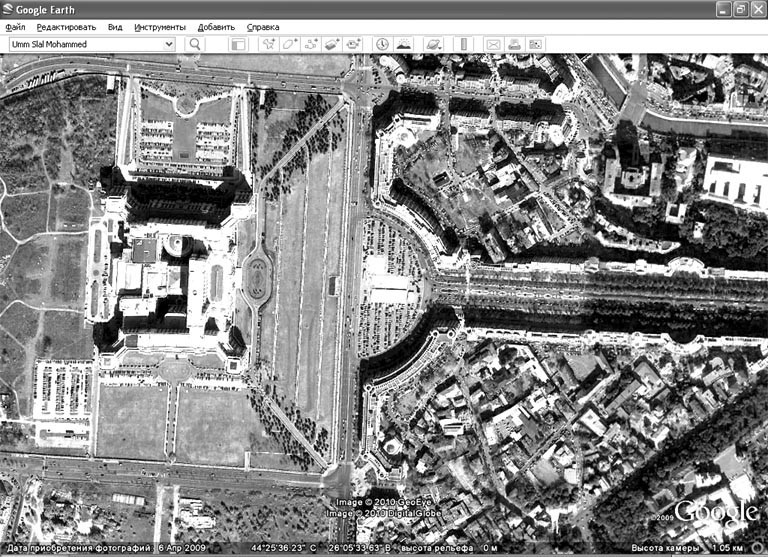Toggle sunlight across the landscape
This screenshot has width=768, height=557.
point(403,44)
